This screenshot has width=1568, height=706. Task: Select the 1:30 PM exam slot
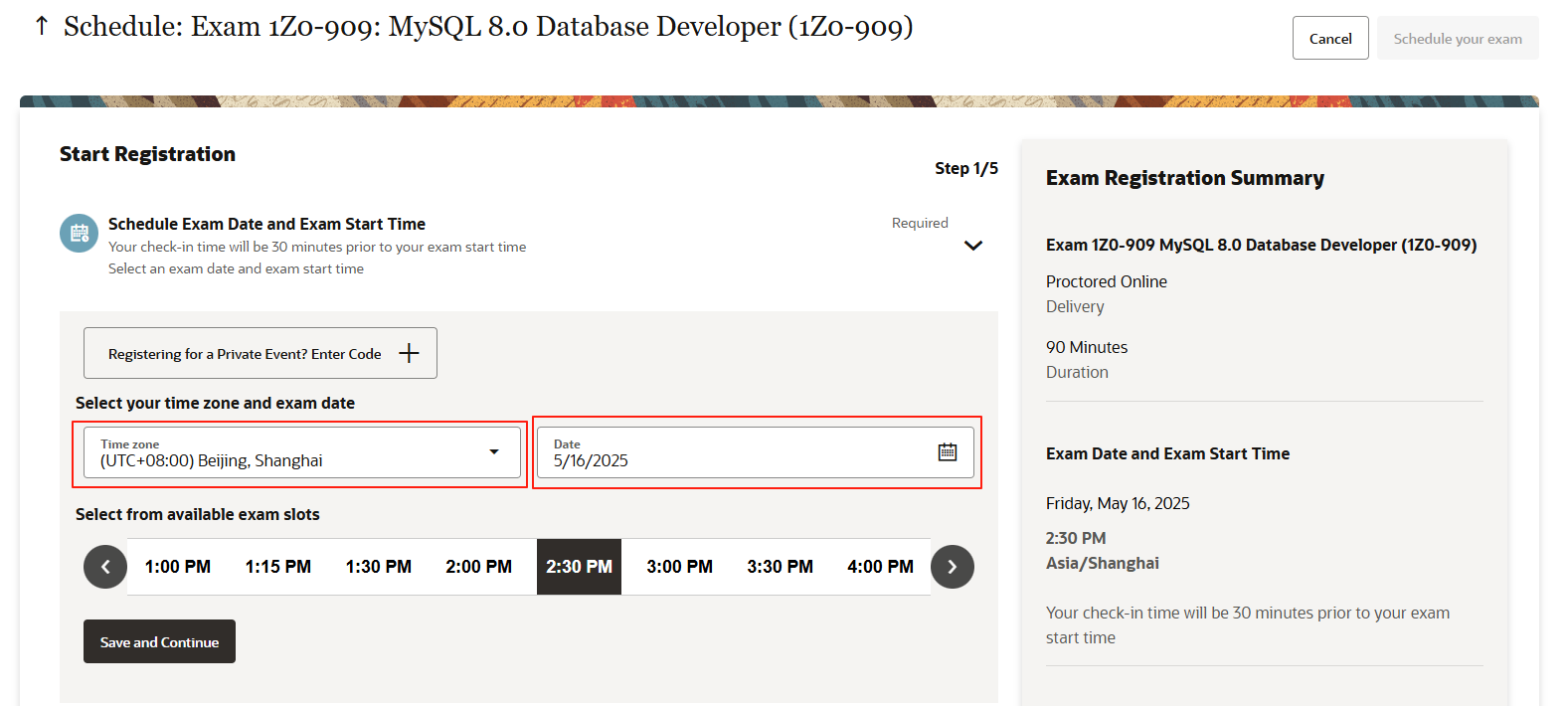379,567
